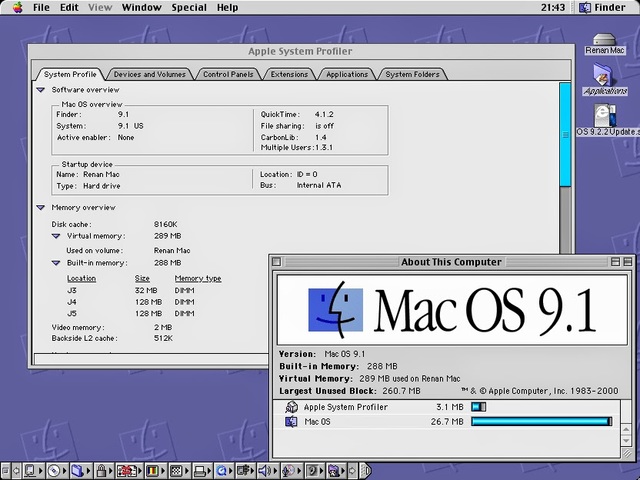640x480 pixels.
Task: Select the J5 memory slot row
Action: [x=131, y=313]
